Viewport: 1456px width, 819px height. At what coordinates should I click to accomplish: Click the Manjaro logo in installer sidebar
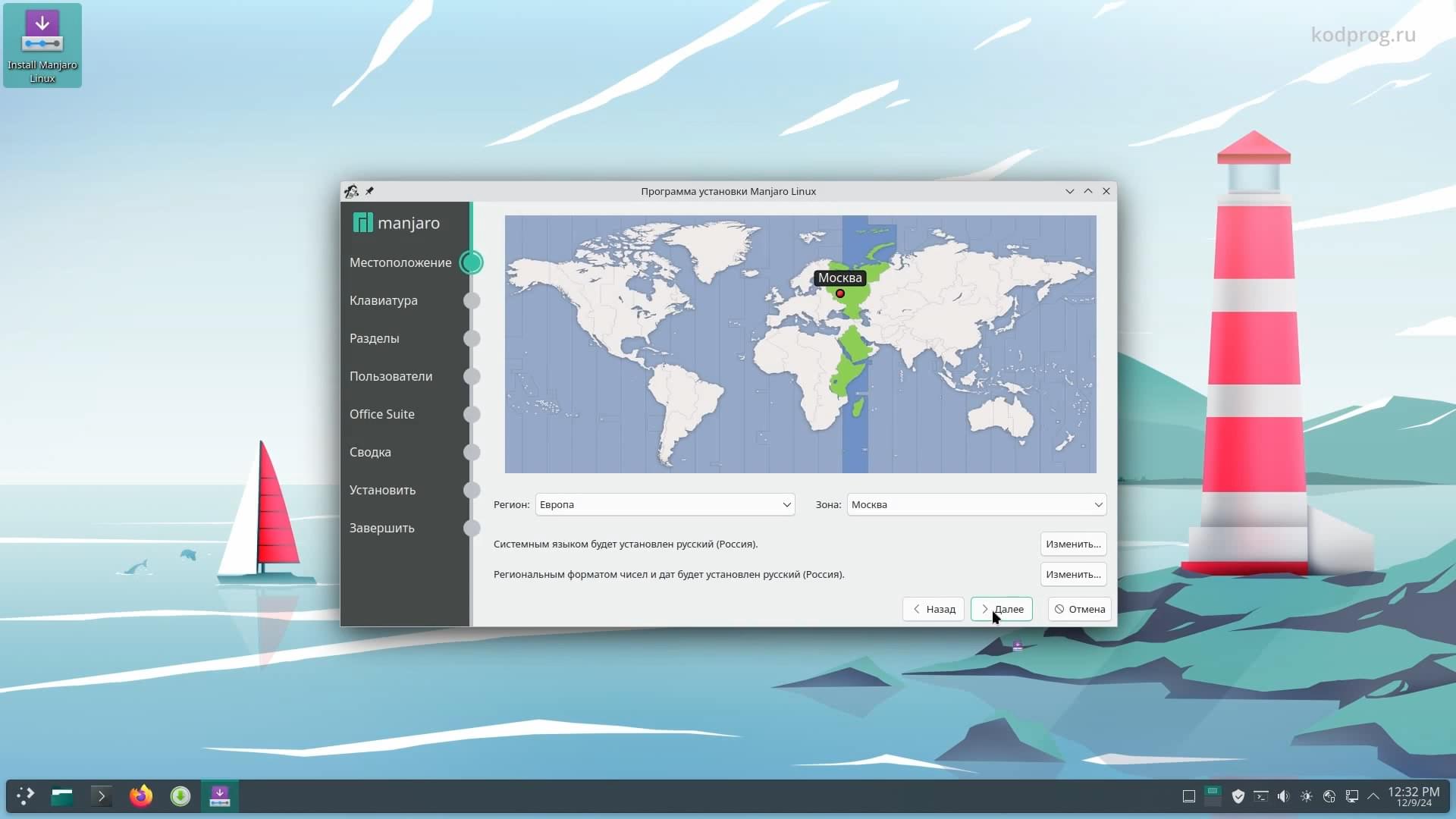coord(397,223)
